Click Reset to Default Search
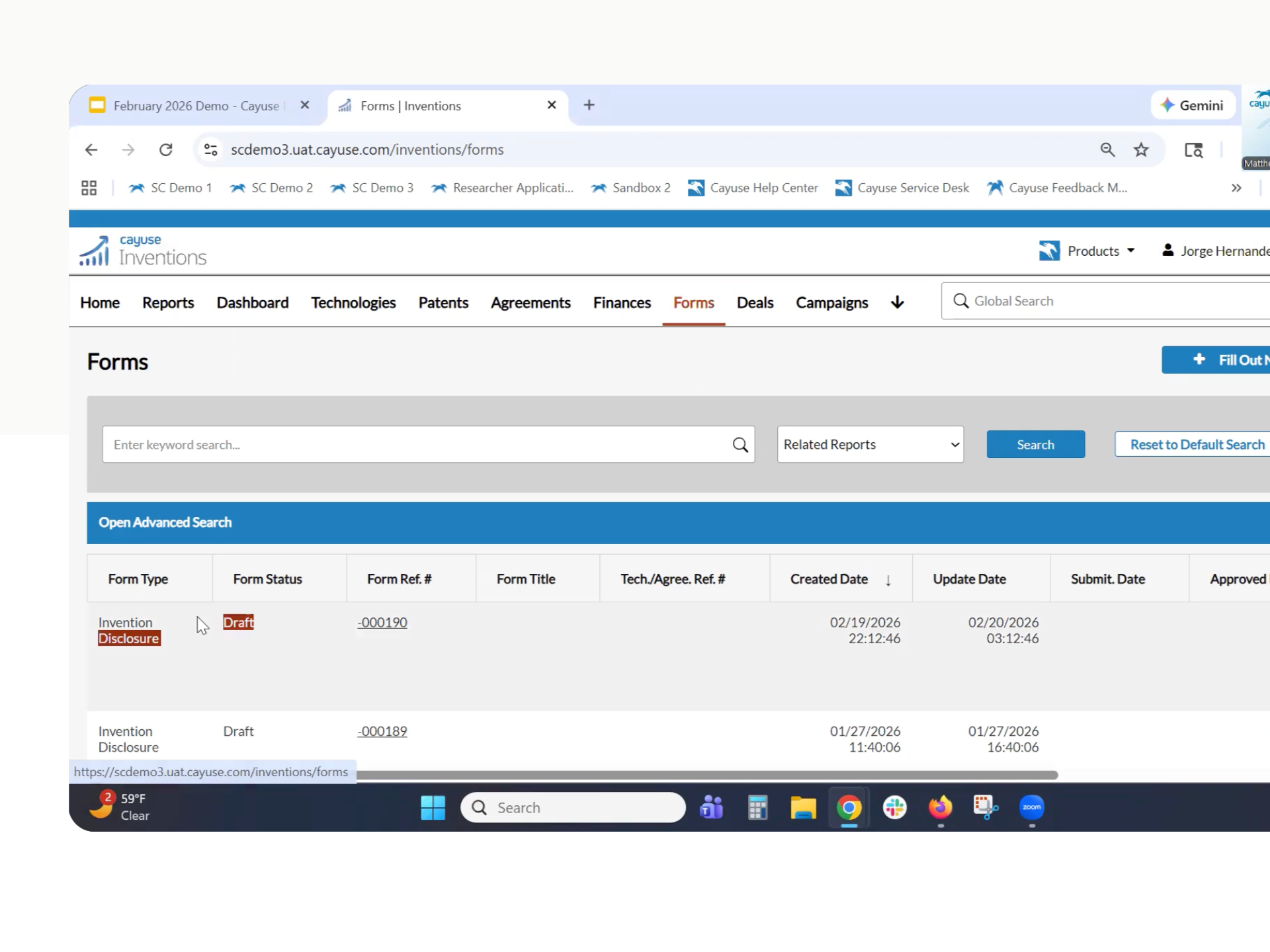 click(1192, 445)
